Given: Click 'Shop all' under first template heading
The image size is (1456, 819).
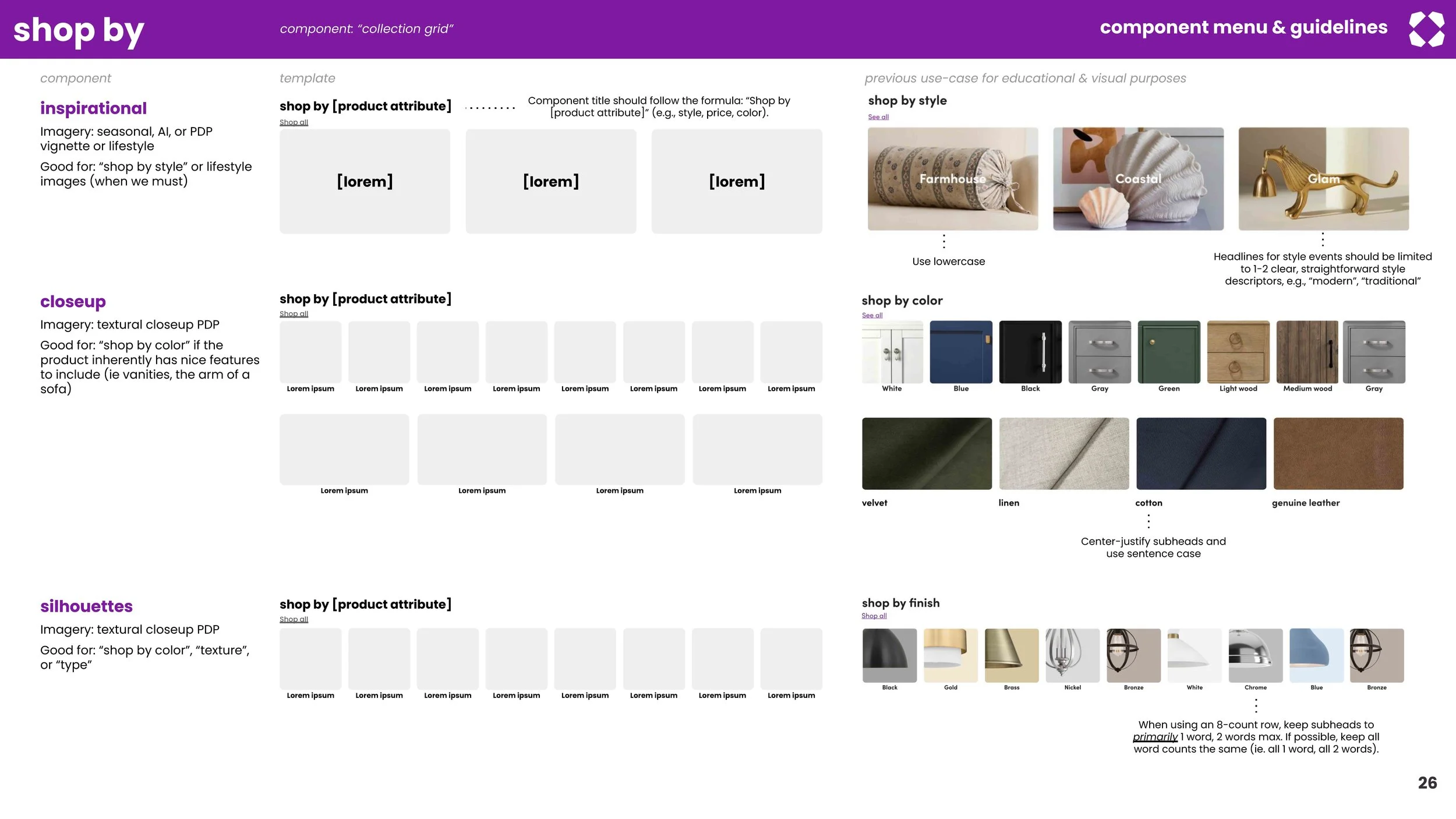Looking at the screenshot, I should click(294, 122).
